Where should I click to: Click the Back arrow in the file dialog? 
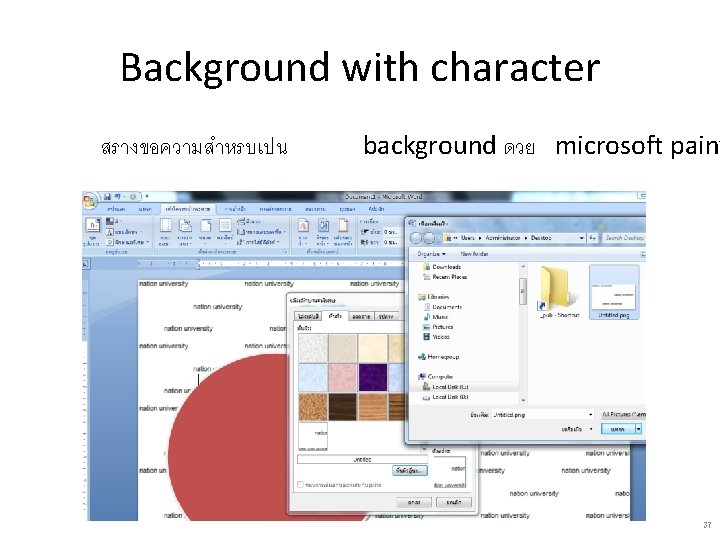coord(416,238)
